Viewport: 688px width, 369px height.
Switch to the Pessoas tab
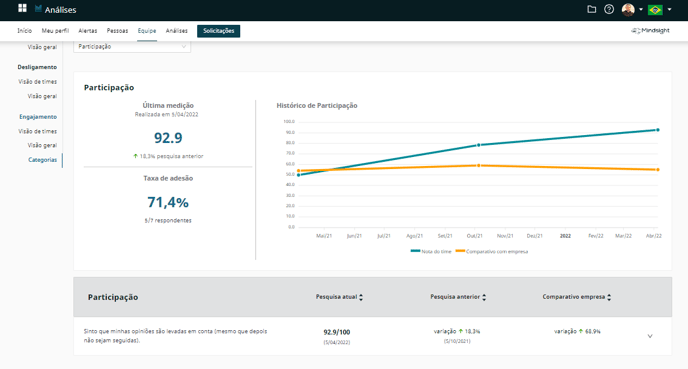[x=117, y=31]
